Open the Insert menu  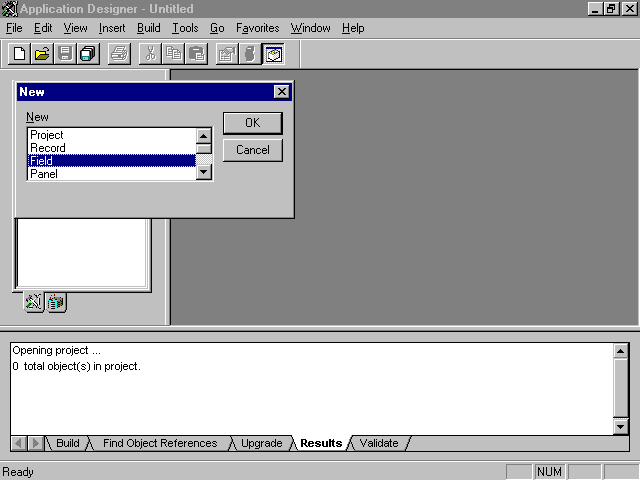(x=112, y=28)
